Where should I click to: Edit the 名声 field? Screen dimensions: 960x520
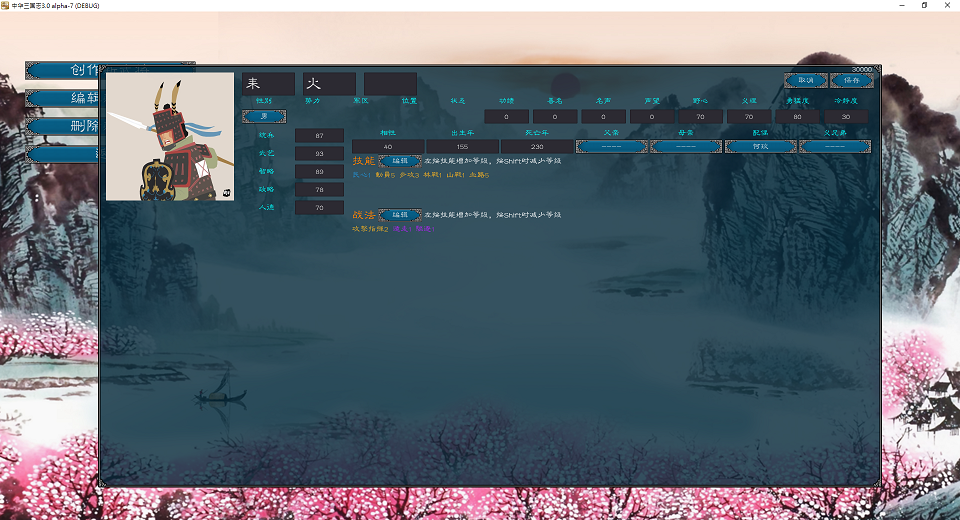click(603, 116)
